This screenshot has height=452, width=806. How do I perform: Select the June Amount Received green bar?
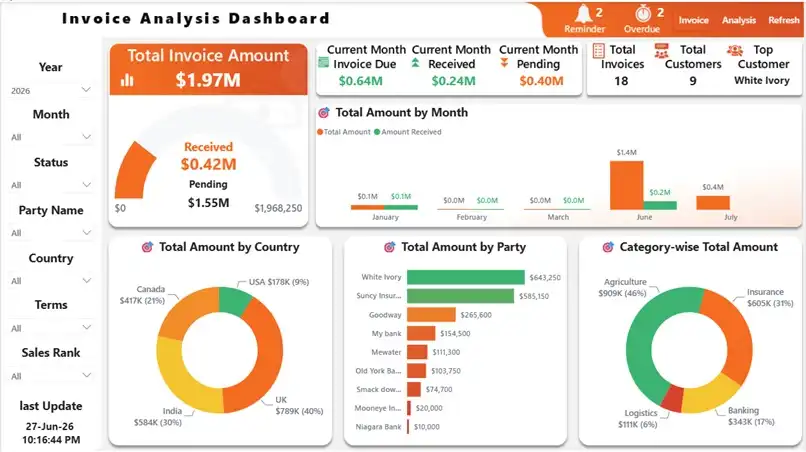pos(660,205)
